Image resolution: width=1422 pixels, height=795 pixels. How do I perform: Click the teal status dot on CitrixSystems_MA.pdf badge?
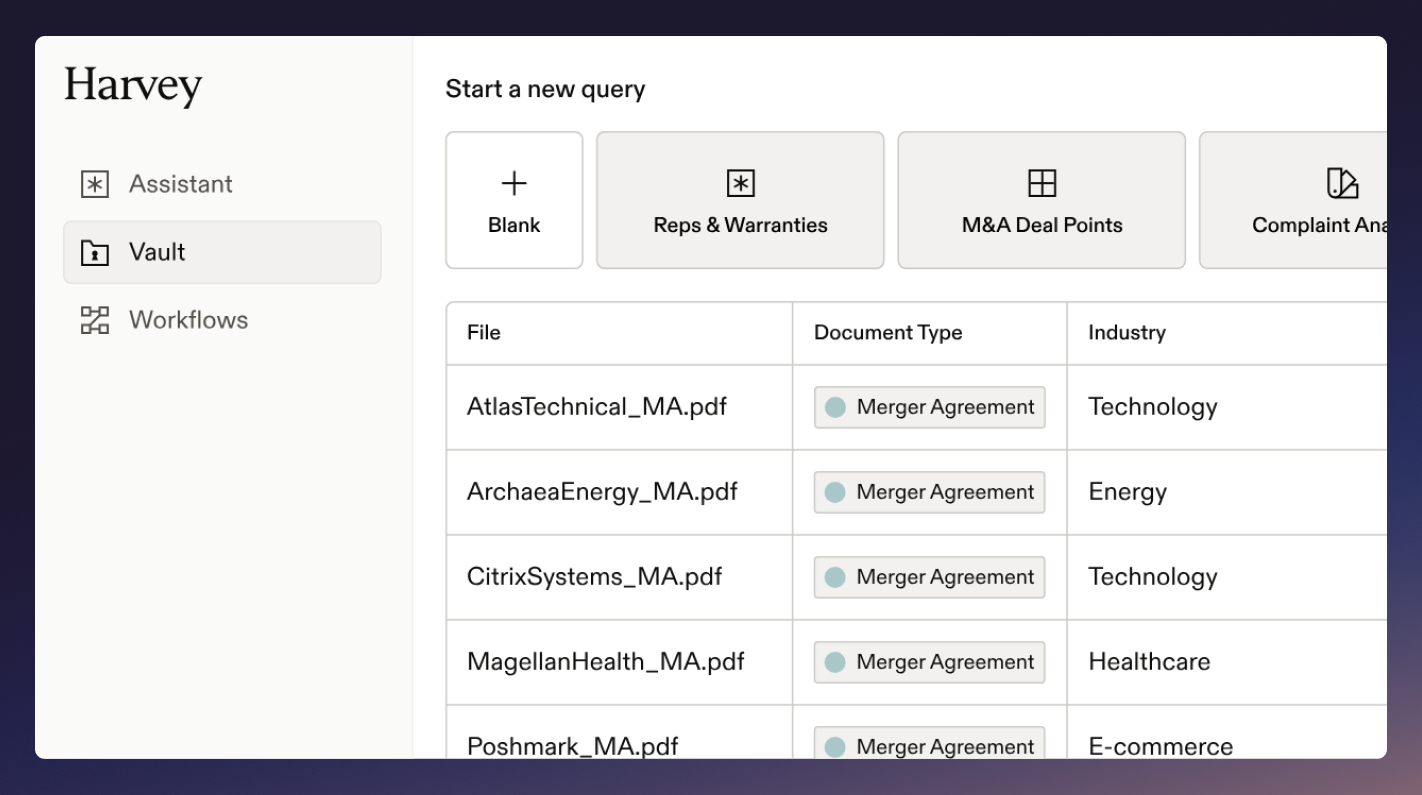[x=835, y=577]
